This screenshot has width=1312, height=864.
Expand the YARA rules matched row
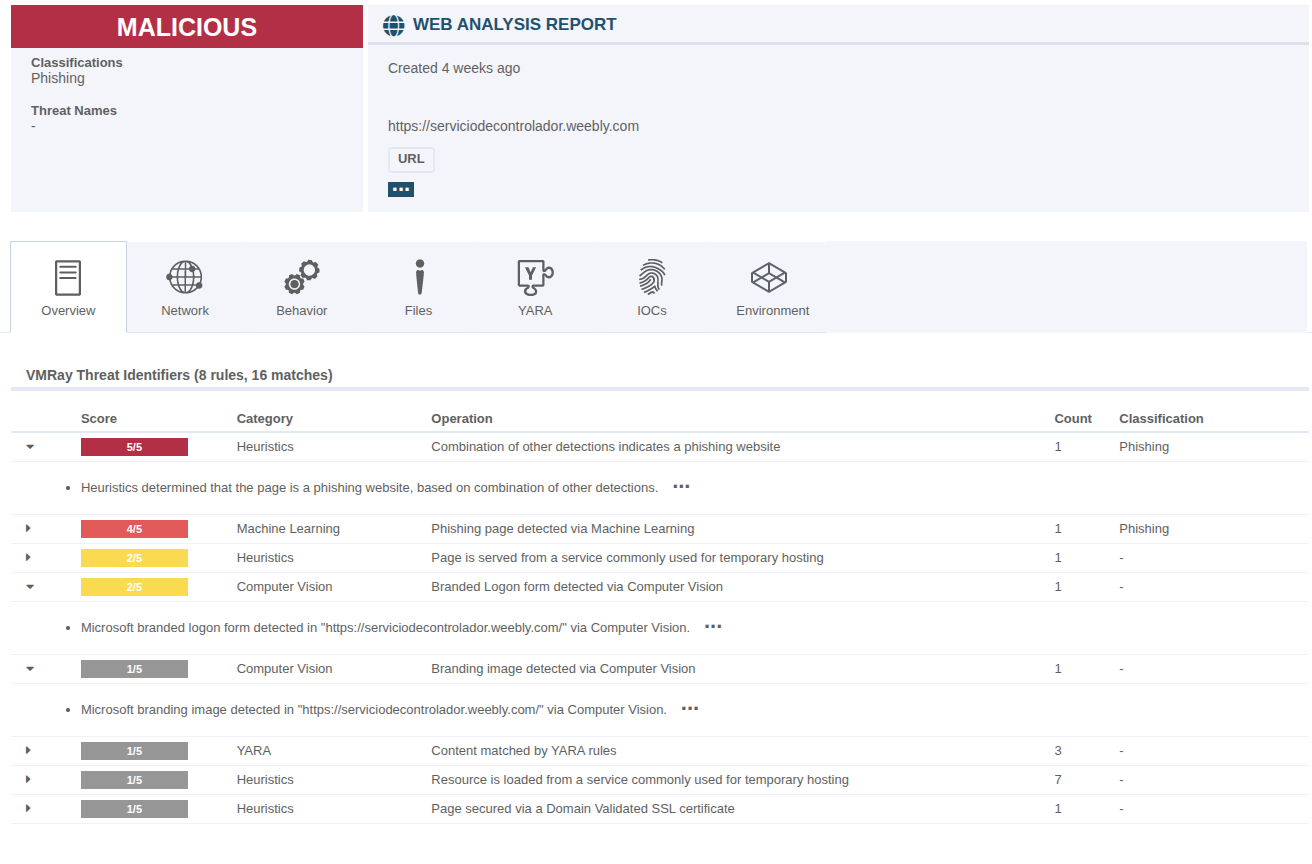pyautogui.click(x=28, y=750)
